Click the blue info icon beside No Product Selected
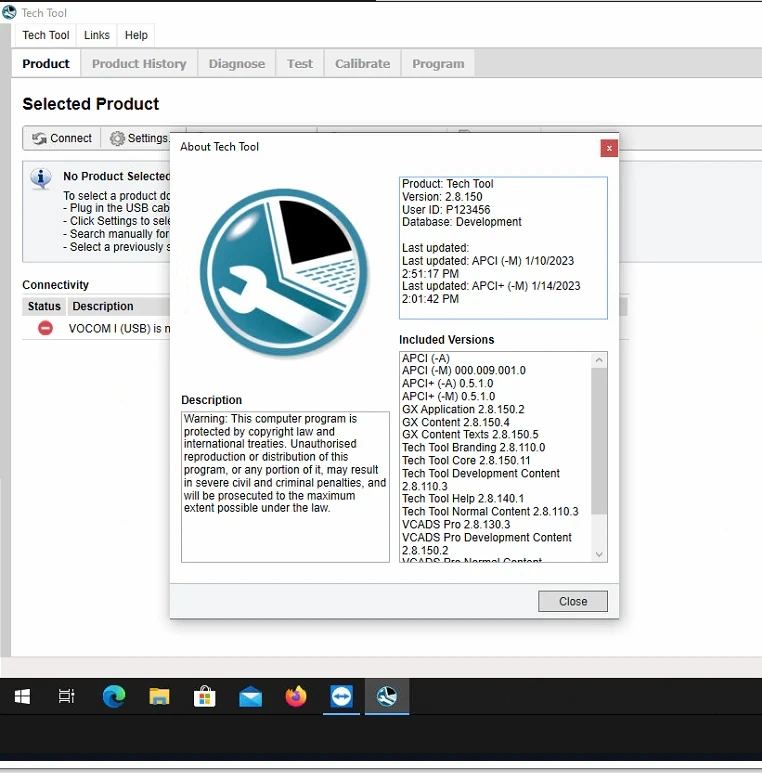Viewport: 762px width, 773px height. [41, 177]
